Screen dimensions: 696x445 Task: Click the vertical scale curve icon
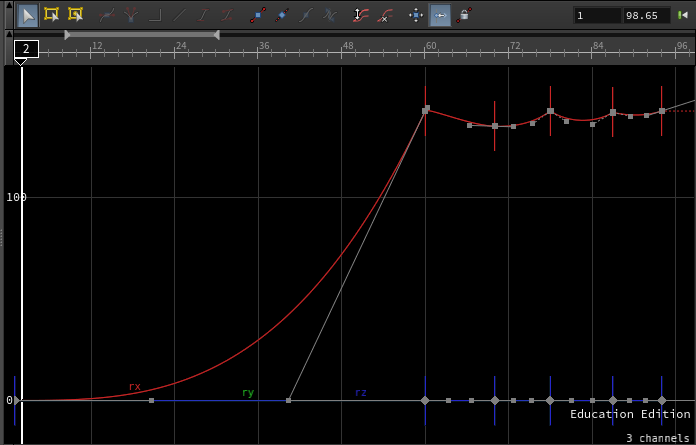(360, 15)
